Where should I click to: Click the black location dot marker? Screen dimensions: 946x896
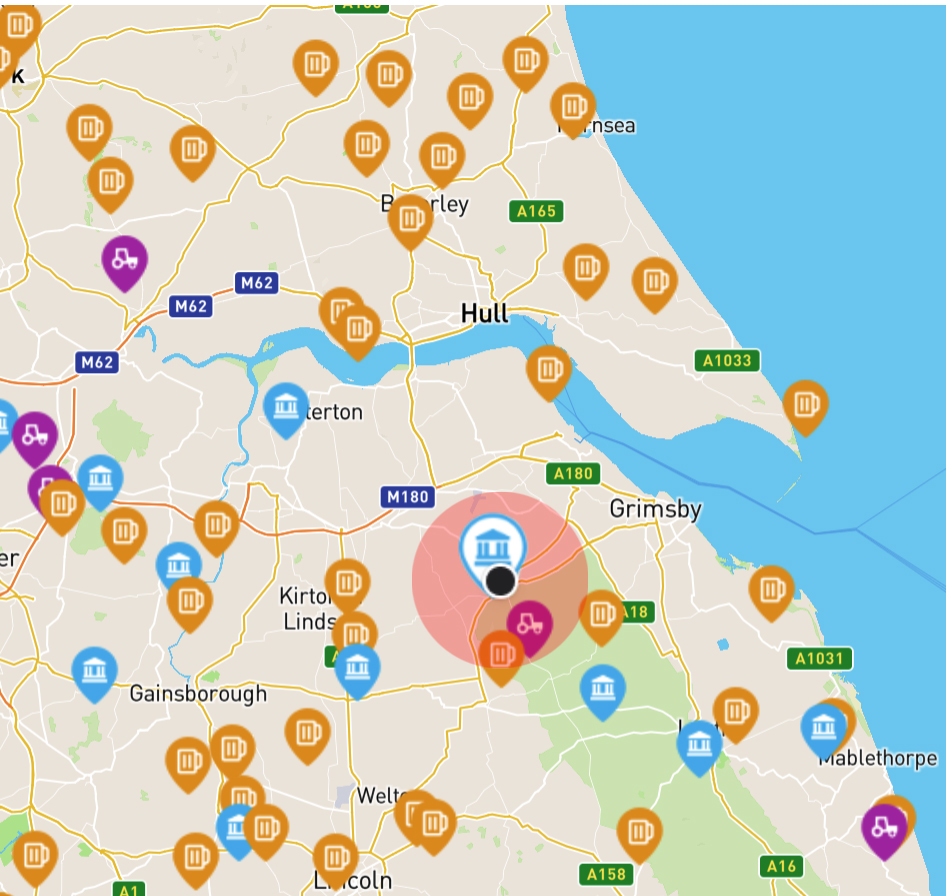pos(500,582)
